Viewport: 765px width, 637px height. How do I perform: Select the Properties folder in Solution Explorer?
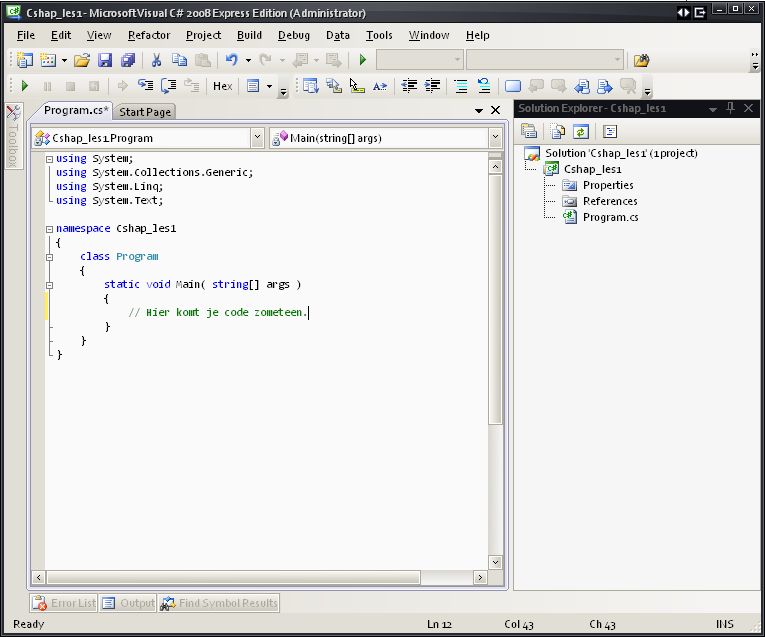(608, 185)
